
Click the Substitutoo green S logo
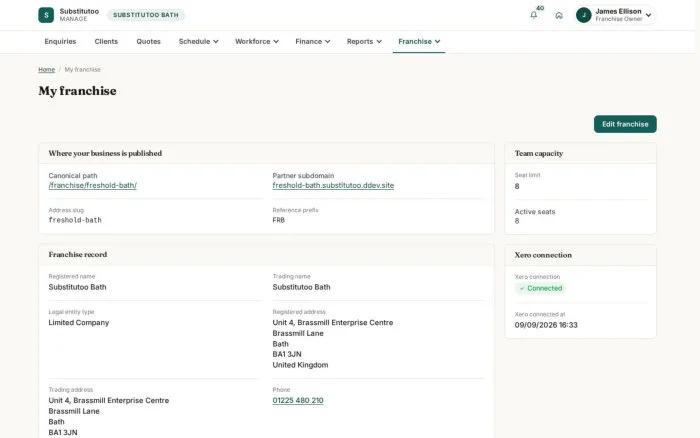tap(46, 15)
